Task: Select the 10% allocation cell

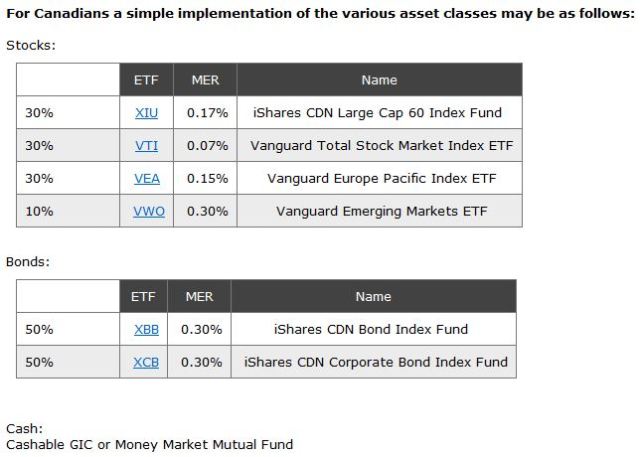Action: point(39,212)
